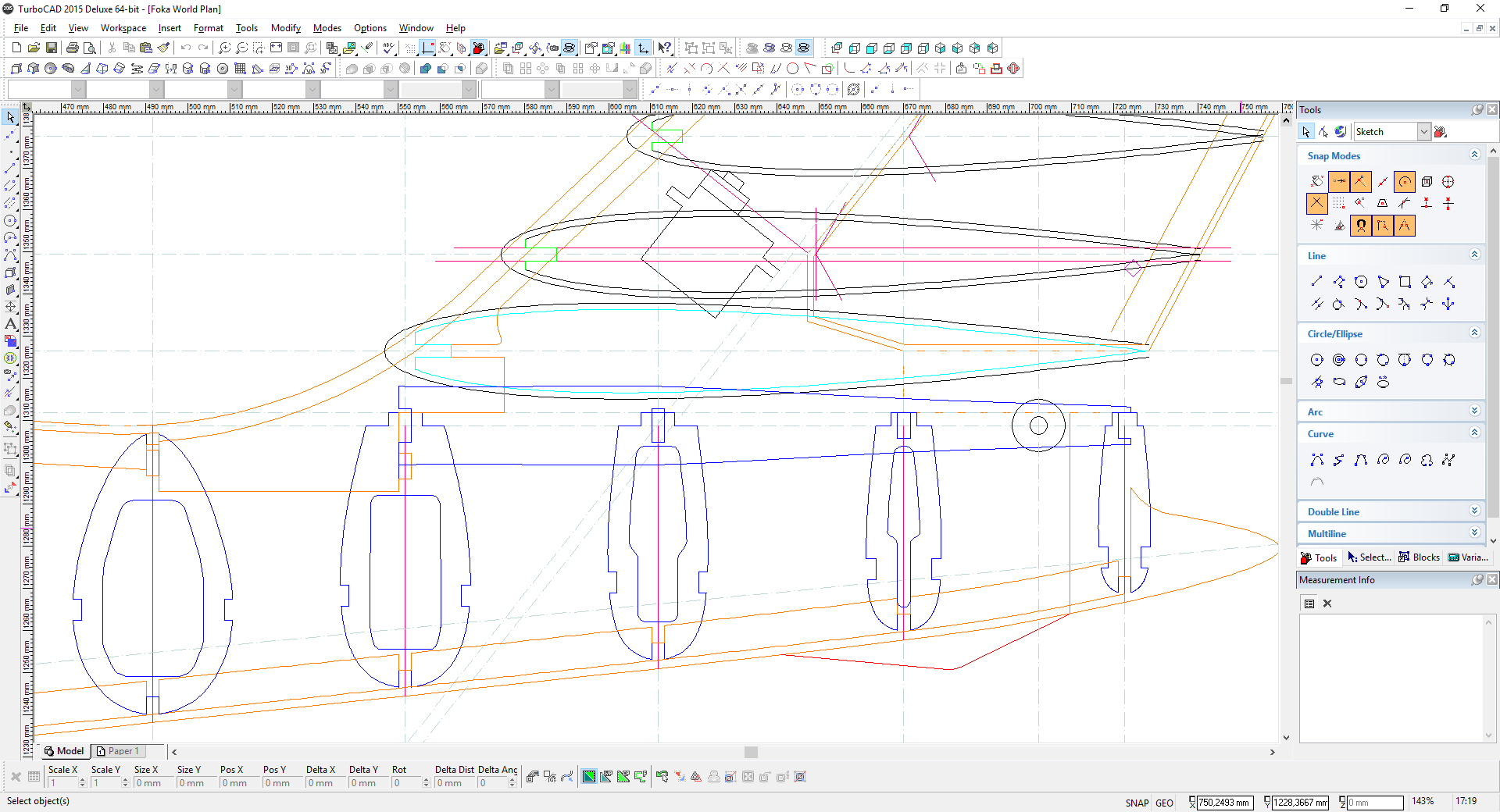Viewport: 1500px width, 812px height.
Task: Click the Scale X input field
Action: [62, 783]
